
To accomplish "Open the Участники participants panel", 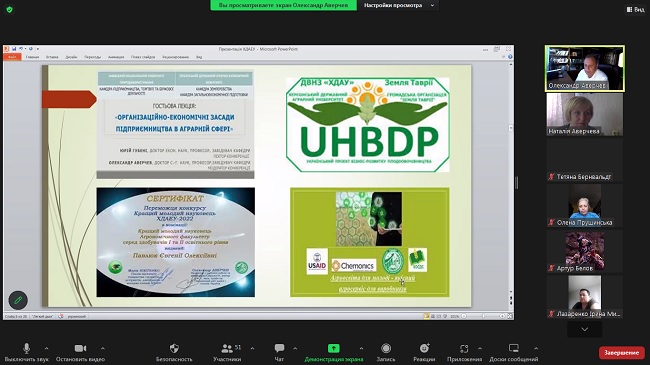I will coord(227,352).
